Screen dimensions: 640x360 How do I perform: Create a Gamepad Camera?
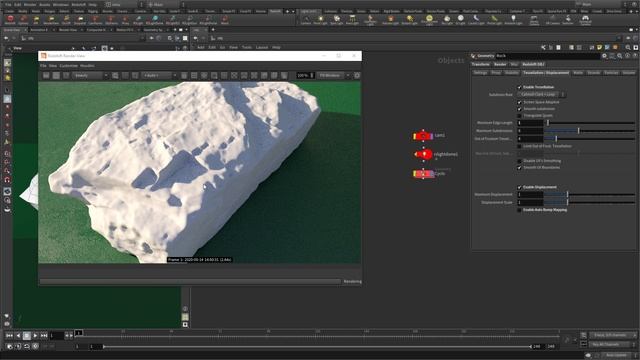point(585,20)
